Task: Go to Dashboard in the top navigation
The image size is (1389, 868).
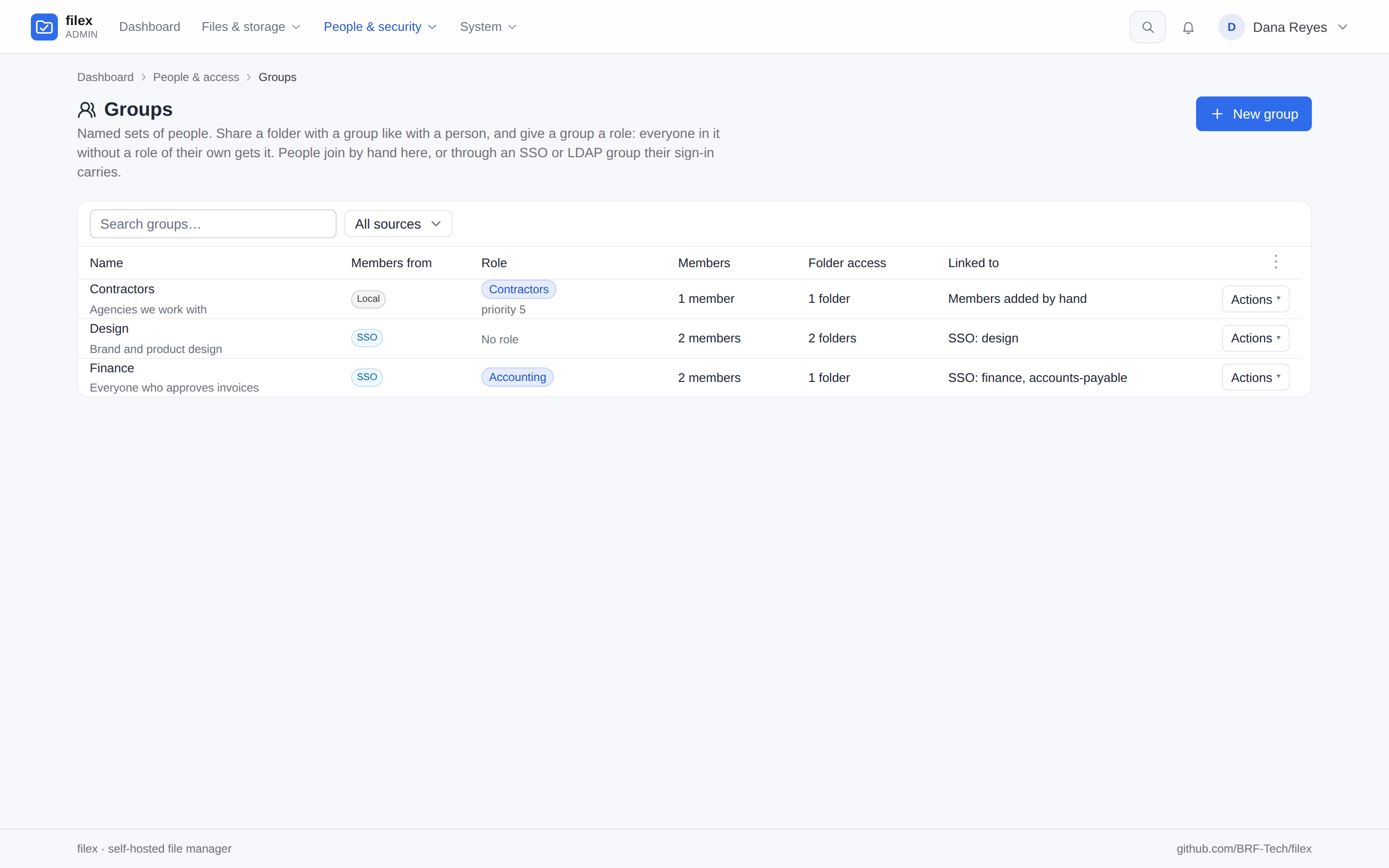Action: (x=150, y=27)
